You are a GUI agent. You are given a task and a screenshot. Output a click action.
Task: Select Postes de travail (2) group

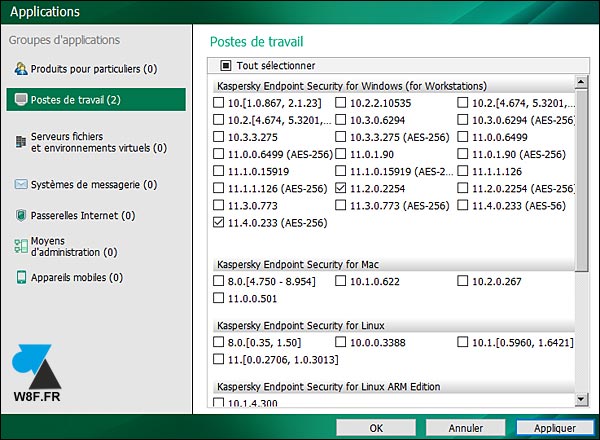(x=96, y=99)
